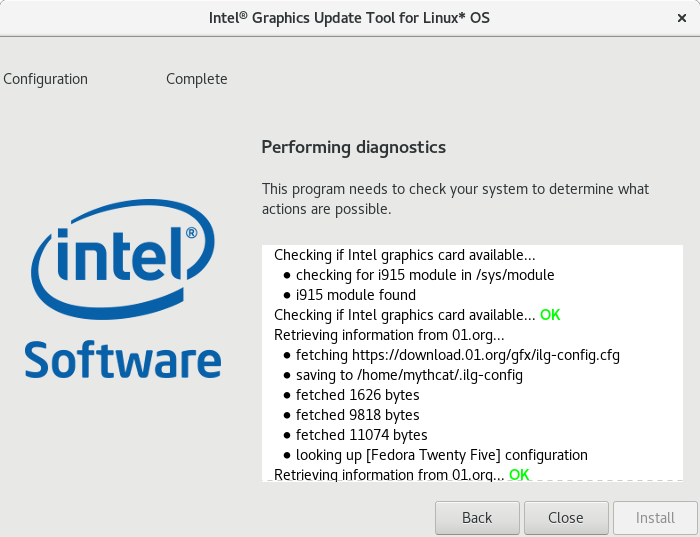Click the 'fetched 11074 bytes' line

[362, 435]
